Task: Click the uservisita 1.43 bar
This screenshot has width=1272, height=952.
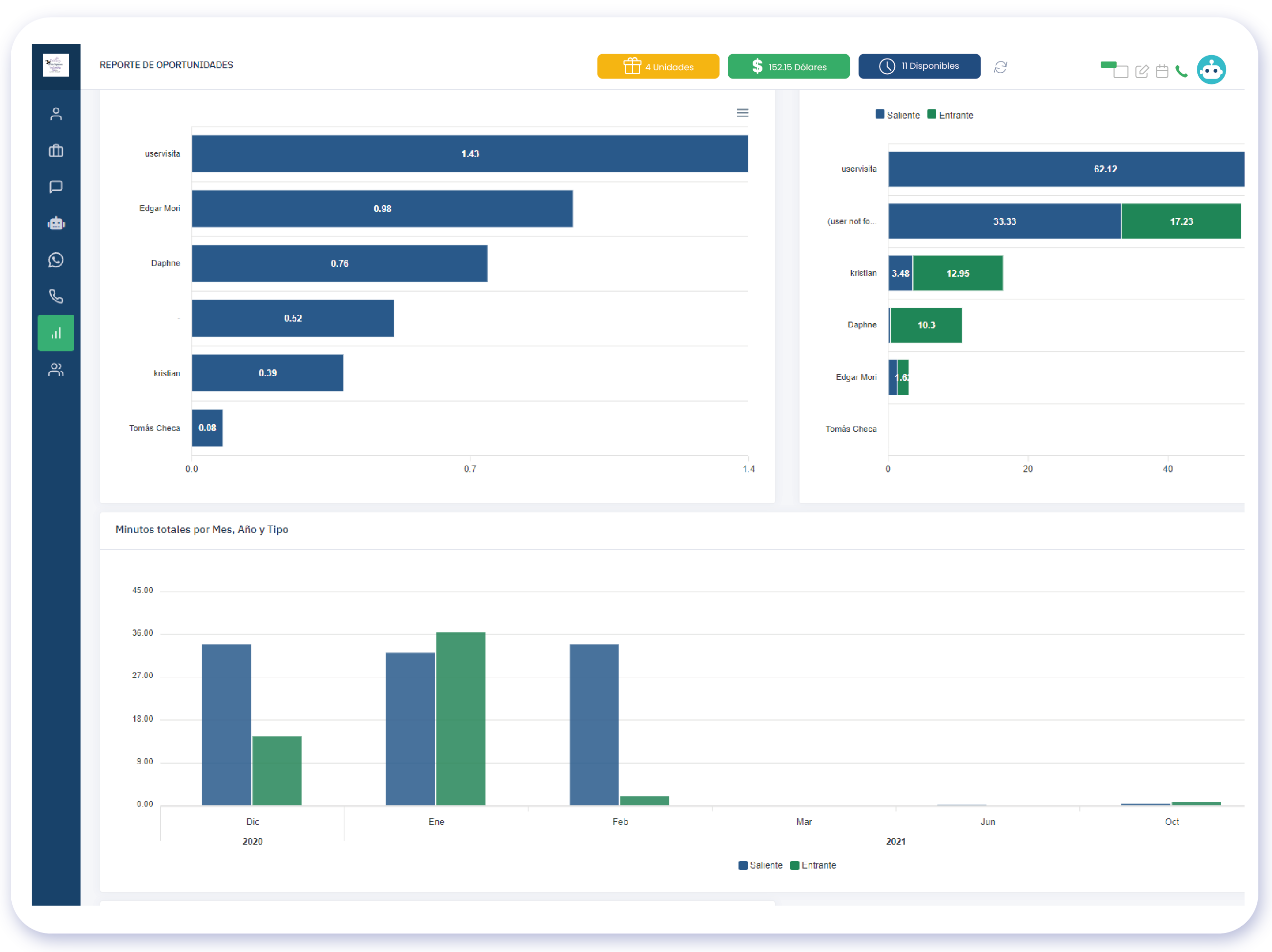Action: coord(470,154)
